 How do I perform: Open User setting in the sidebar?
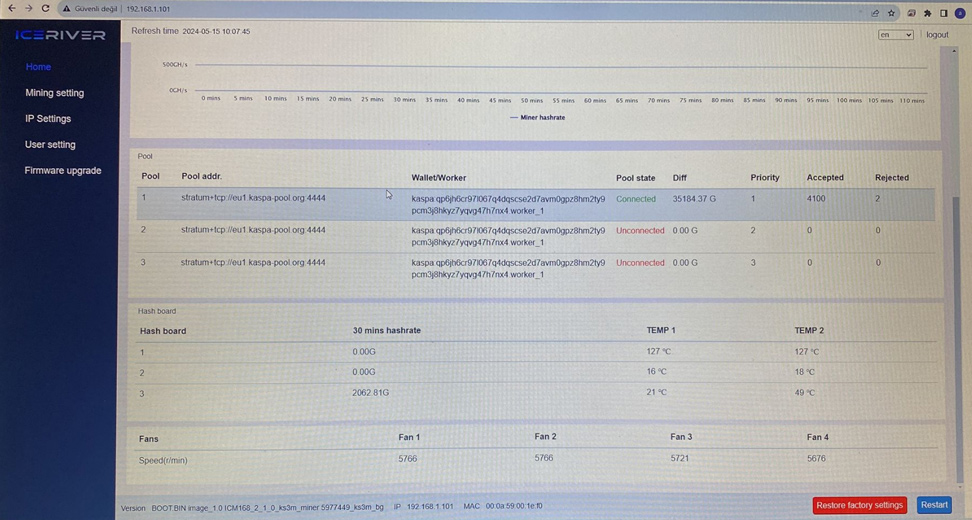pyautogui.click(x=50, y=144)
